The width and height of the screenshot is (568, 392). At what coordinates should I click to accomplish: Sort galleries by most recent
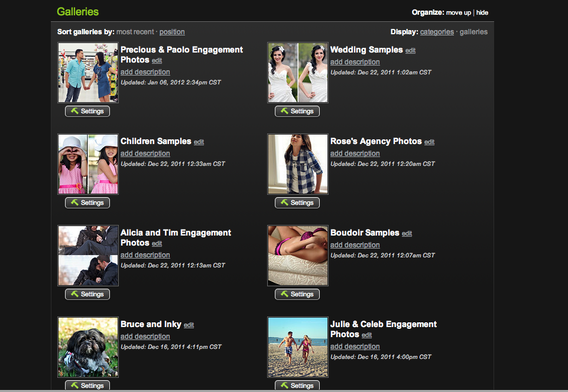pyautogui.click(x=135, y=32)
